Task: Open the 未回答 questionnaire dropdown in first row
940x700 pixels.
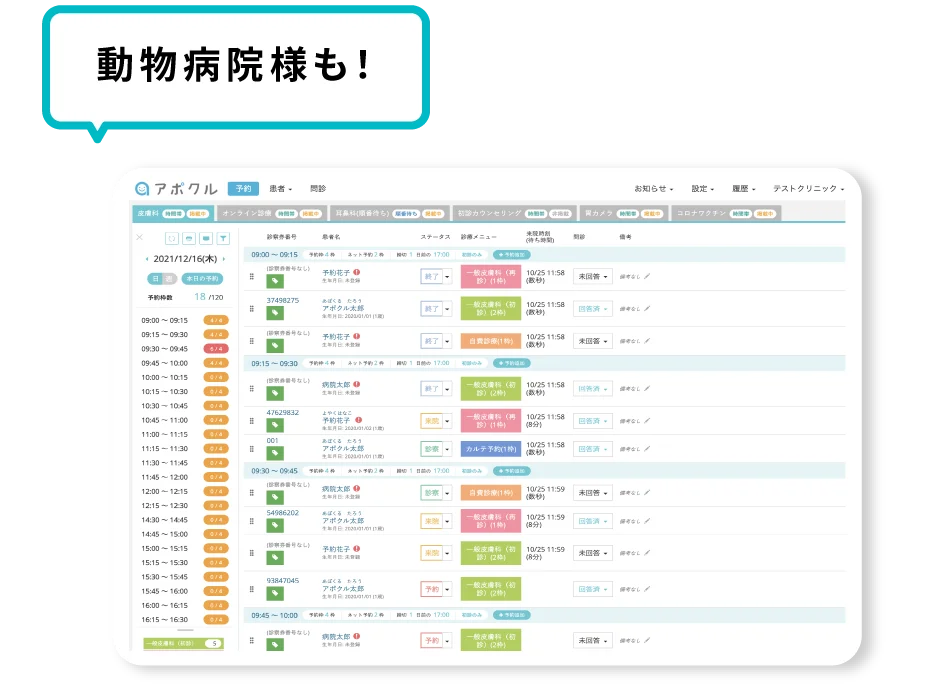Action: click(593, 277)
